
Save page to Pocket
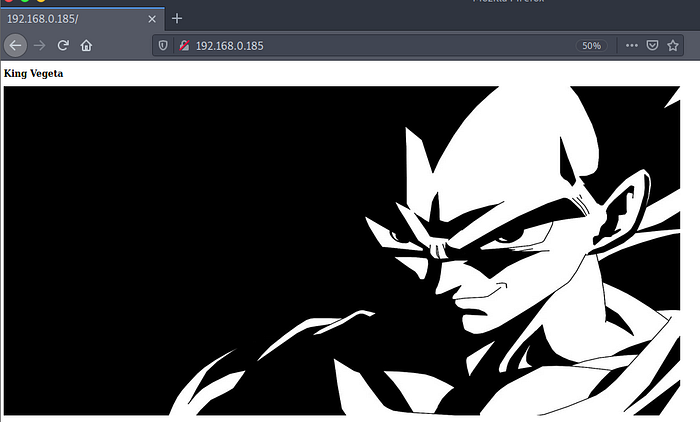pyautogui.click(x=652, y=45)
